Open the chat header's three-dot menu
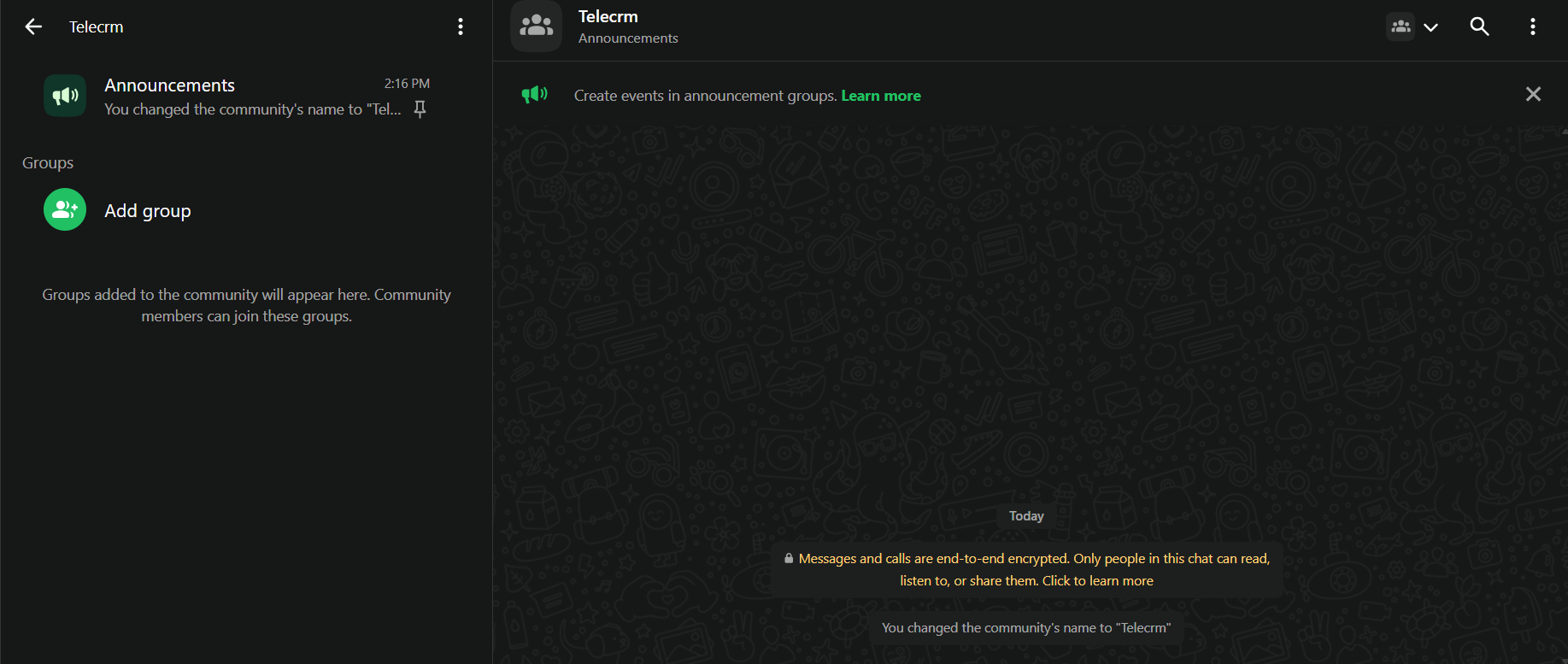Screen dimensions: 1568x664 (x=1533, y=26)
